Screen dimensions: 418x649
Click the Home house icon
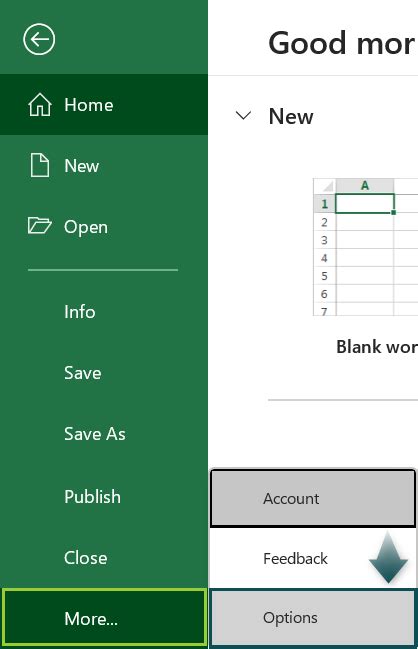pyautogui.click(x=40, y=105)
